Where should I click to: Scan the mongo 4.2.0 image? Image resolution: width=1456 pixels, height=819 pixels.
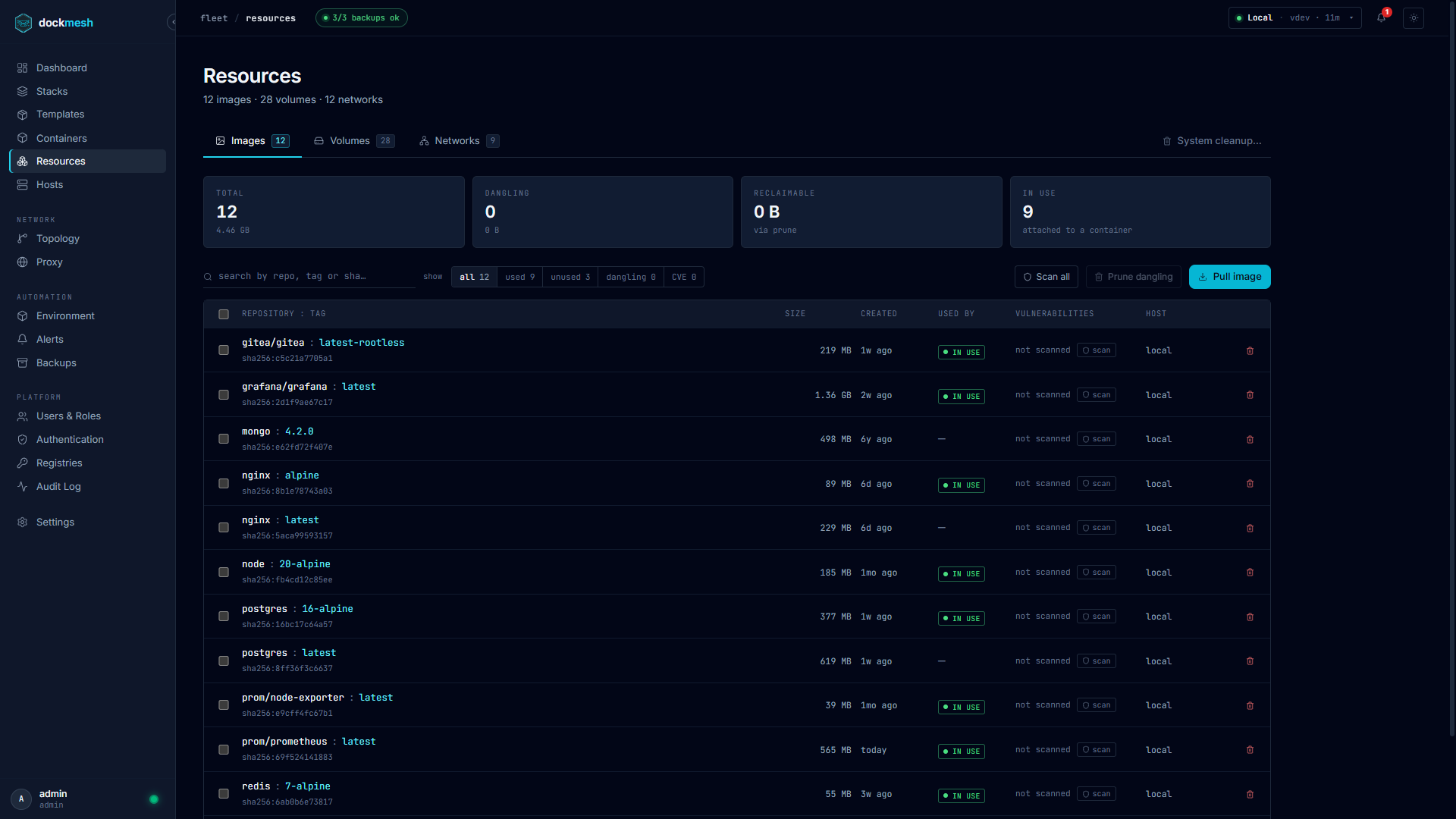coord(1097,439)
